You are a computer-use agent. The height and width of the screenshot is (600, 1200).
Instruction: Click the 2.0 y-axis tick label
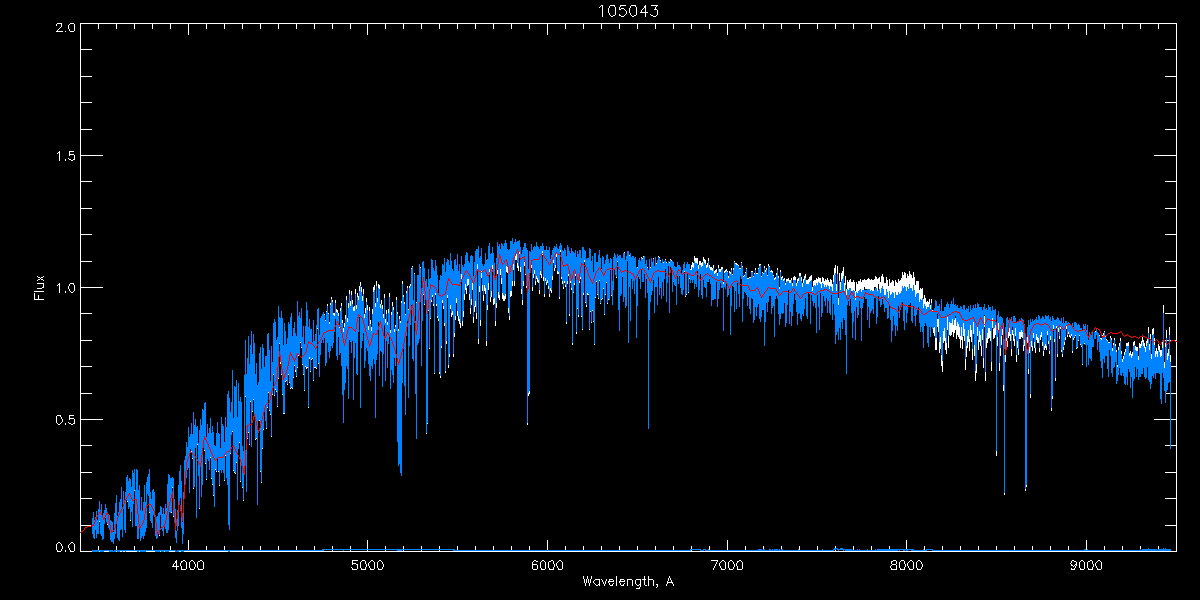(63, 27)
